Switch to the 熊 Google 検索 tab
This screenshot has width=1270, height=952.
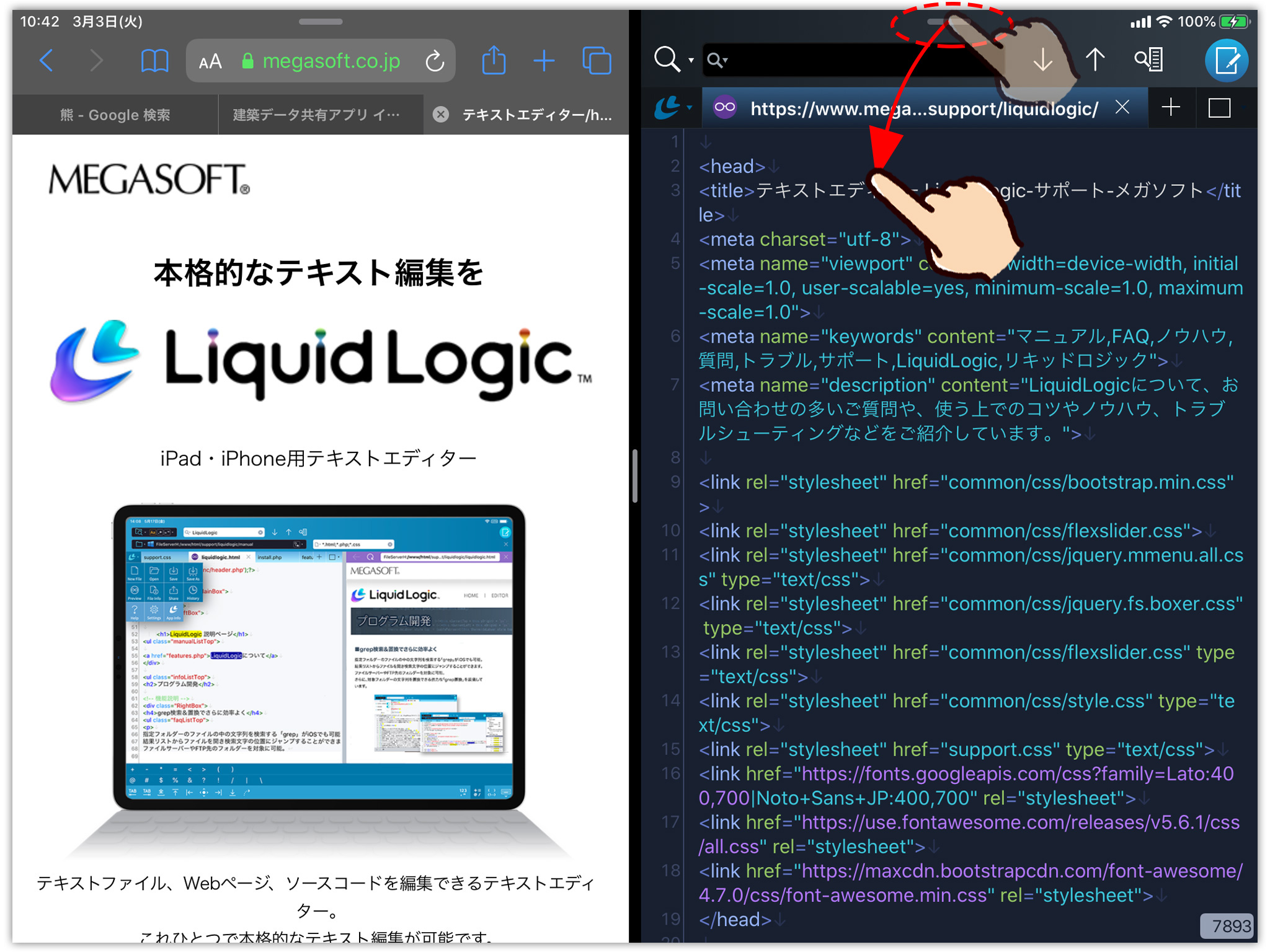pyautogui.click(x=115, y=114)
